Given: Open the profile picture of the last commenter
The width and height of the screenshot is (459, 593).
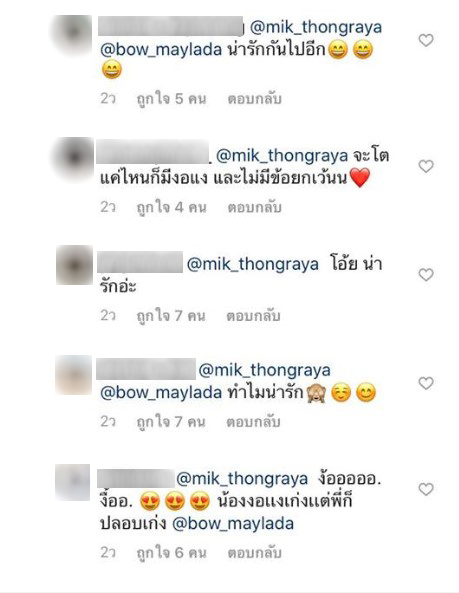Looking at the screenshot, I should coord(73,482).
